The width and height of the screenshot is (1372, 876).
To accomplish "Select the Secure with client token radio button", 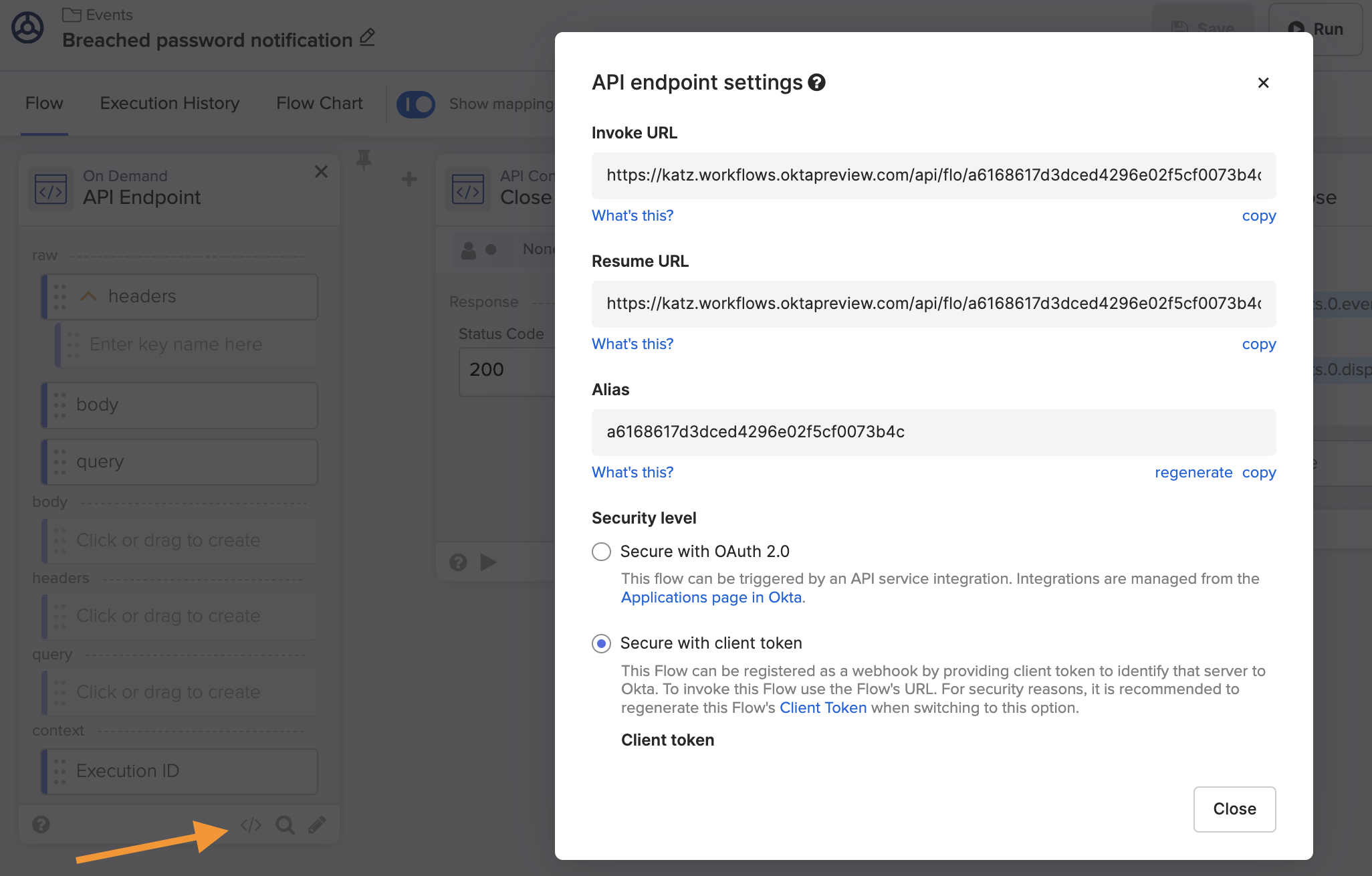I will (x=601, y=643).
